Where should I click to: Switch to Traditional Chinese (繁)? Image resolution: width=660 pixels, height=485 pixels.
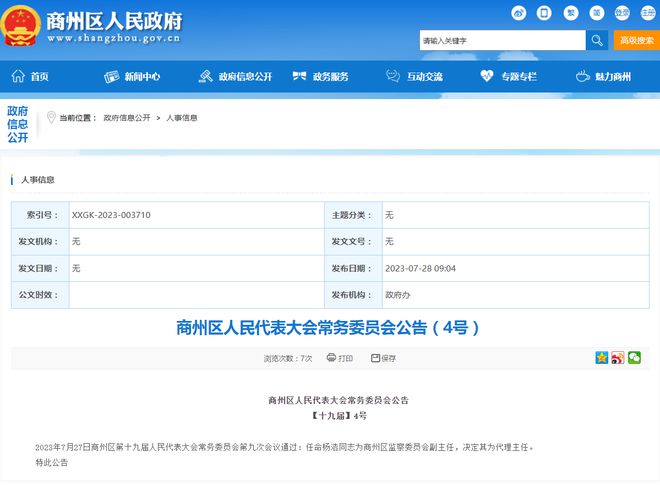(x=571, y=13)
